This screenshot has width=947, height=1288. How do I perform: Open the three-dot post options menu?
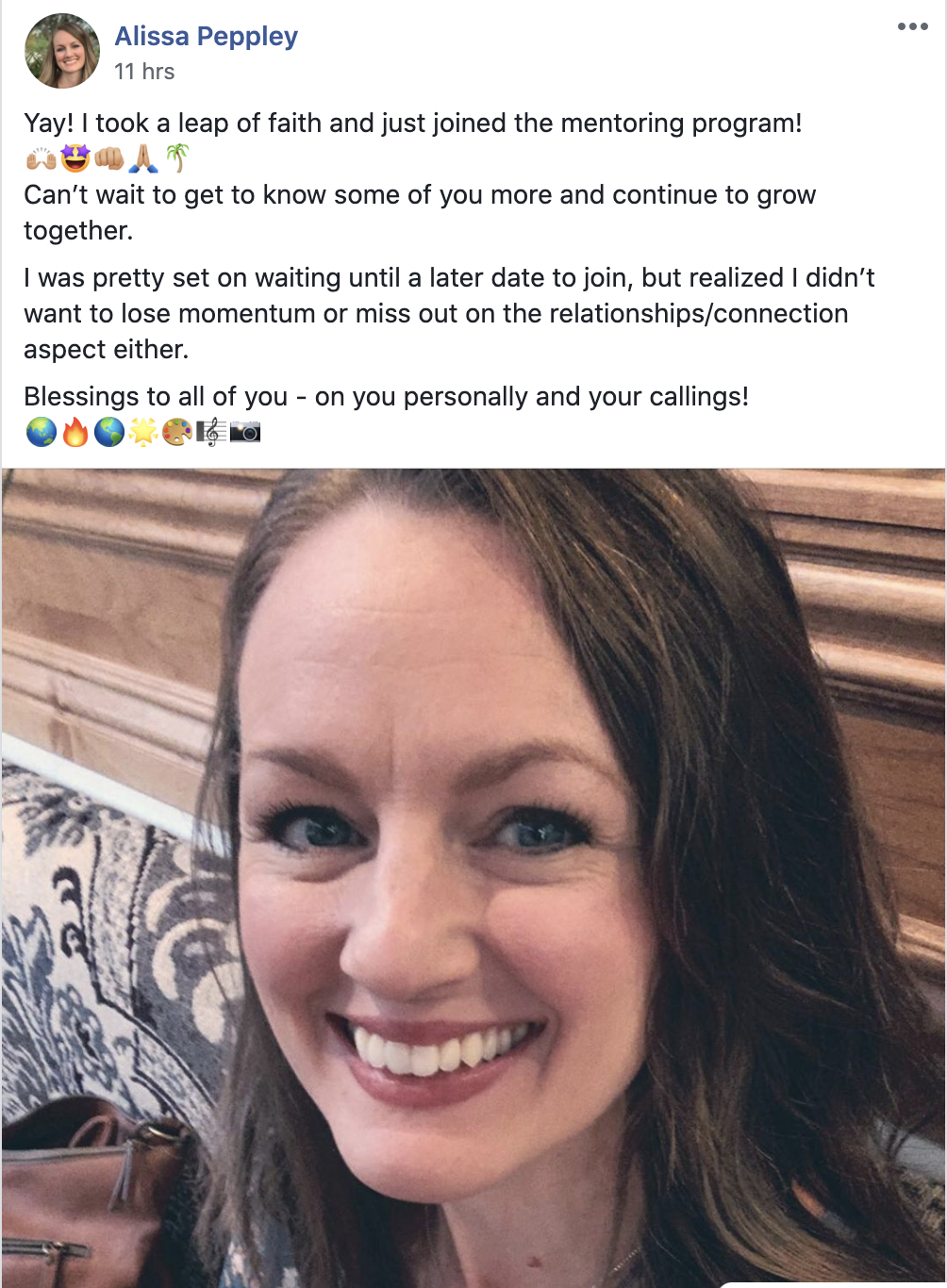(x=912, y=26)
